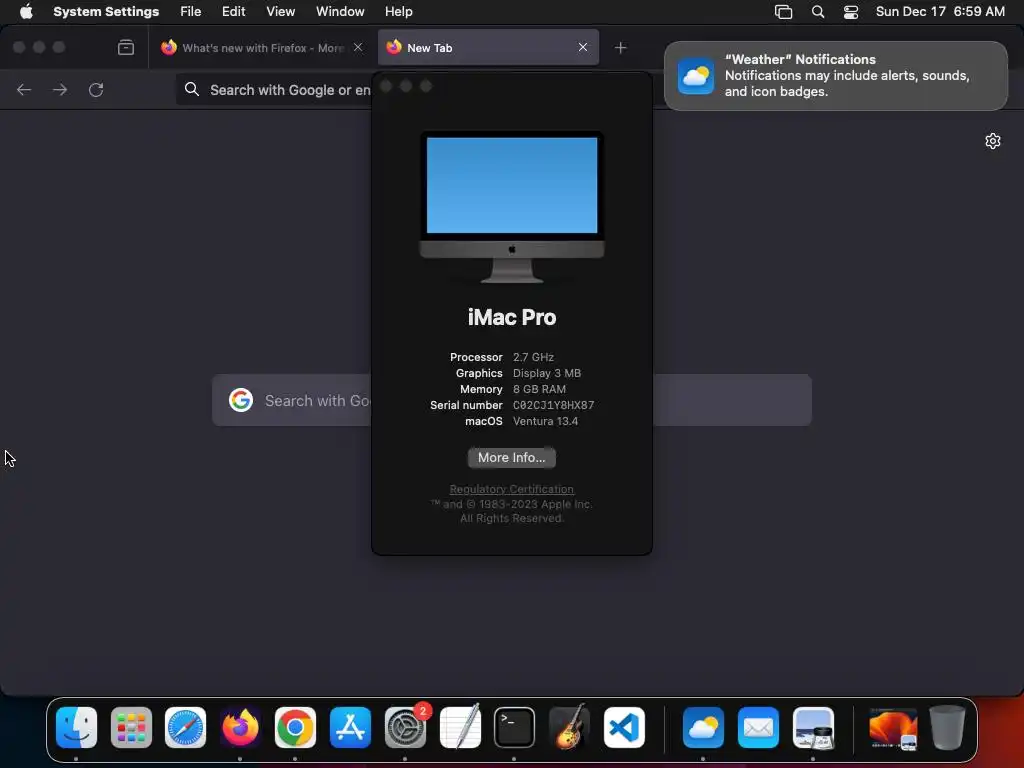Click the Firefox View icon
Viewport: 1024px width, 768px height.
(x=126, y=47)
